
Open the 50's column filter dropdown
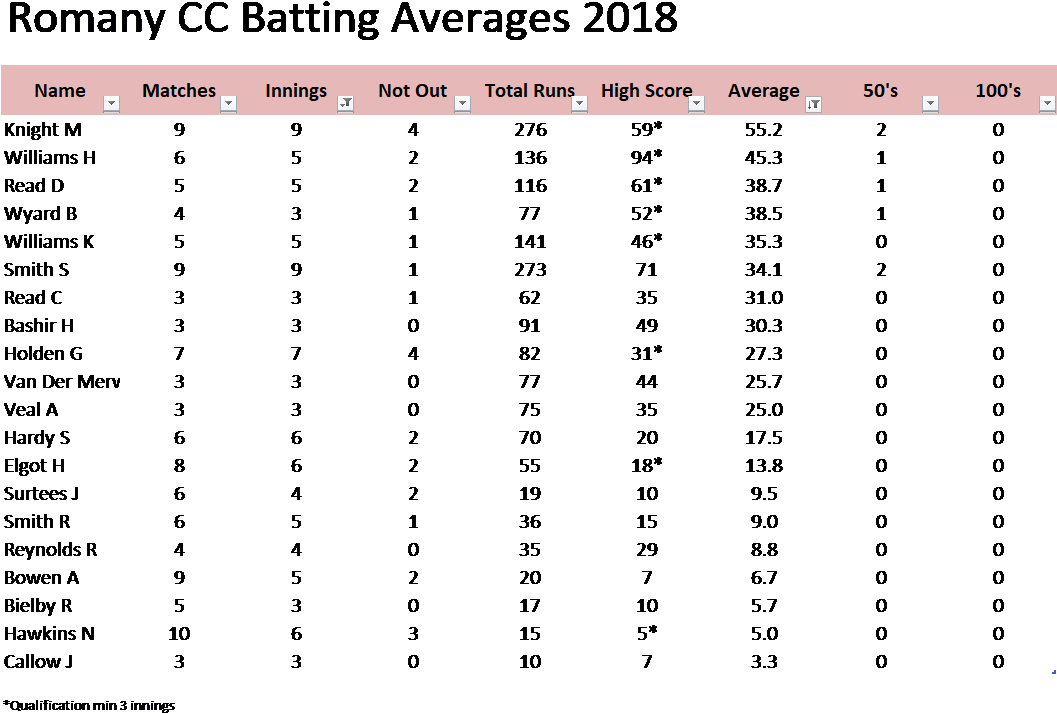tap(930, 103)
